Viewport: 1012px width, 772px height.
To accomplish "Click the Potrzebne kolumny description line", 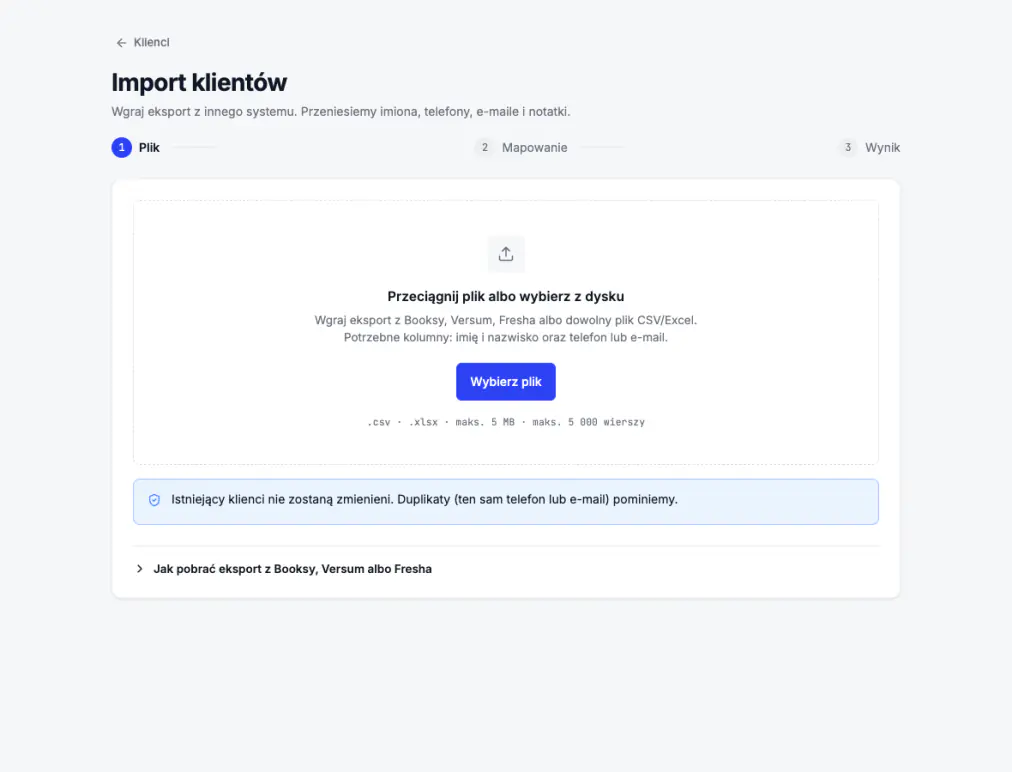I will coord(506,337).
